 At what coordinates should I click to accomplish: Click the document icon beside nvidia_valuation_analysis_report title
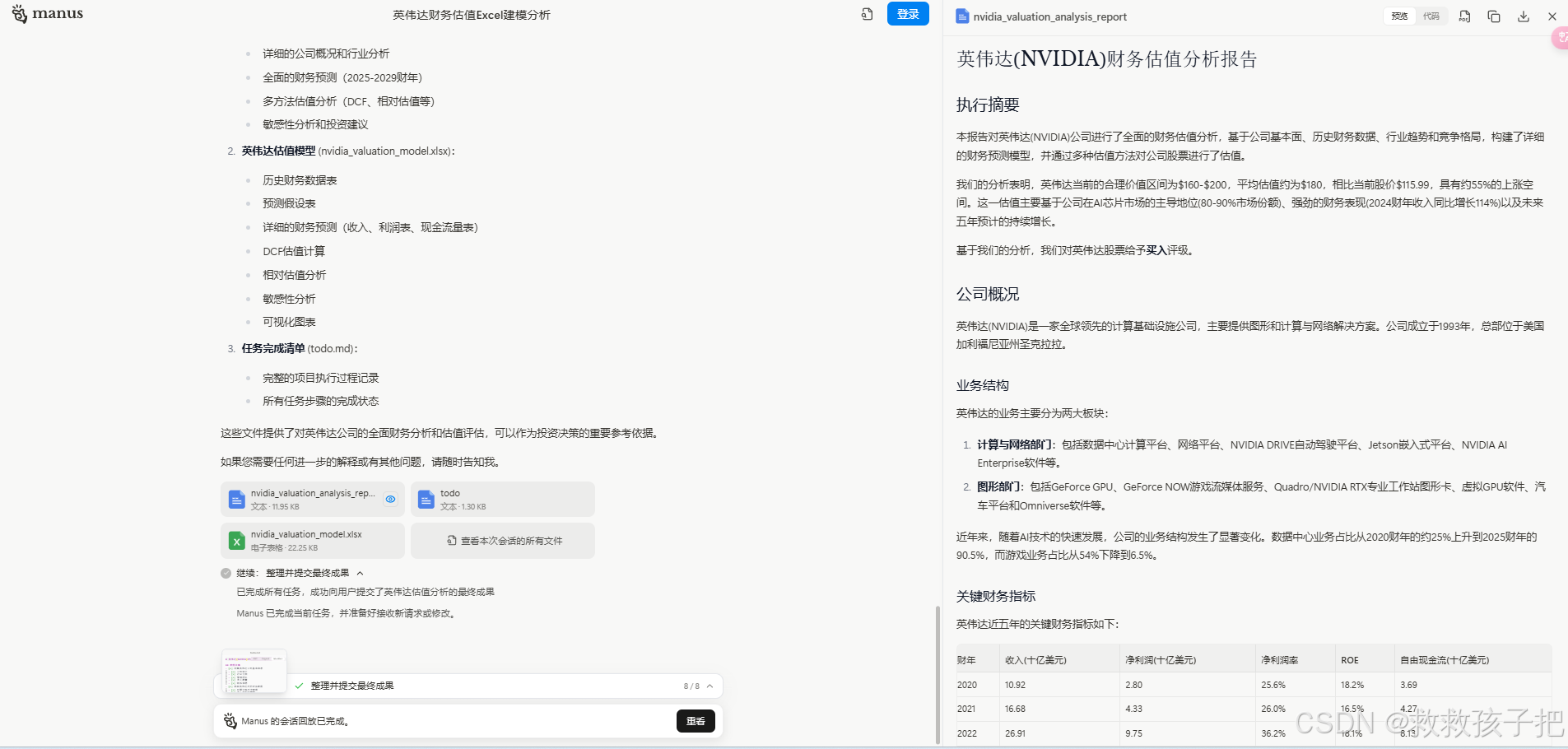click(962, 16)
